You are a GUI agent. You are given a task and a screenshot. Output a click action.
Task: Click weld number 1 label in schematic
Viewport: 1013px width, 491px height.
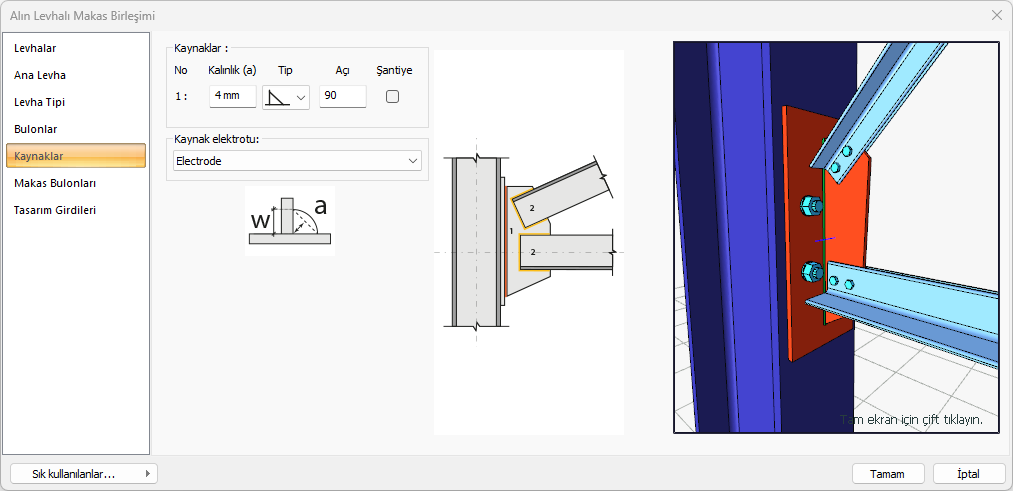pos(511,231)
